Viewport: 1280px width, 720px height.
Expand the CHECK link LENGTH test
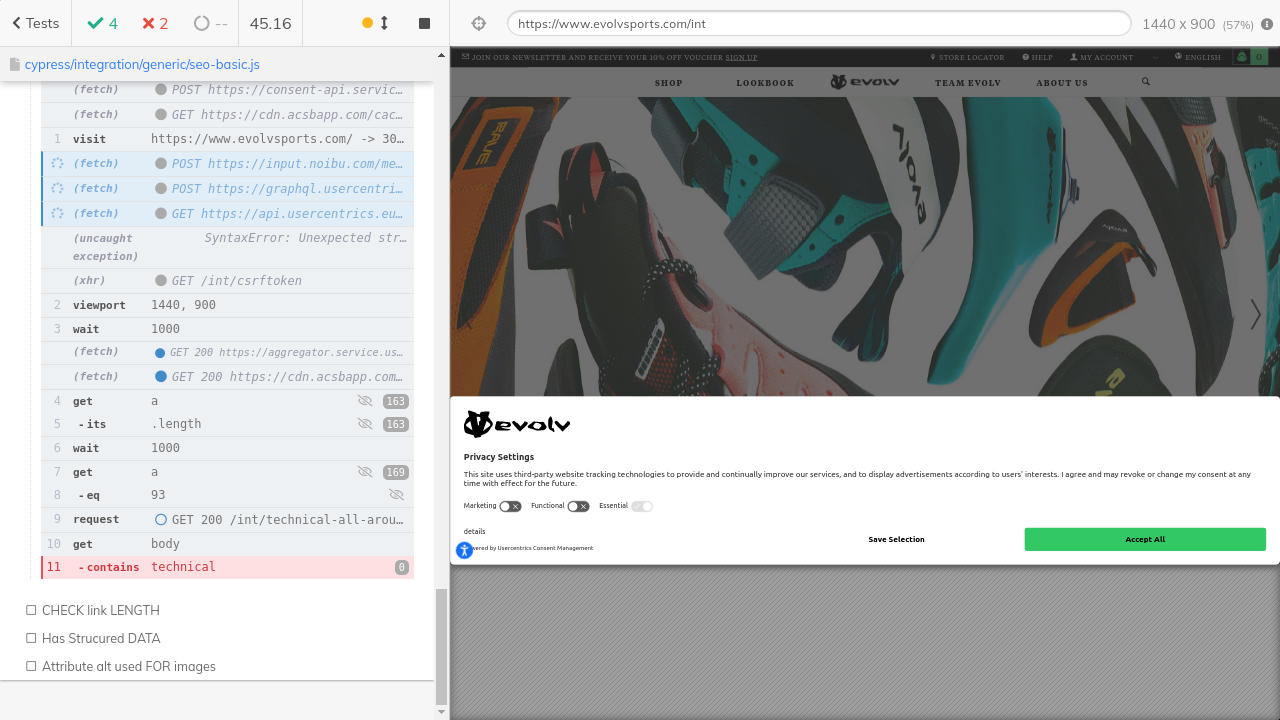point(100,610)
